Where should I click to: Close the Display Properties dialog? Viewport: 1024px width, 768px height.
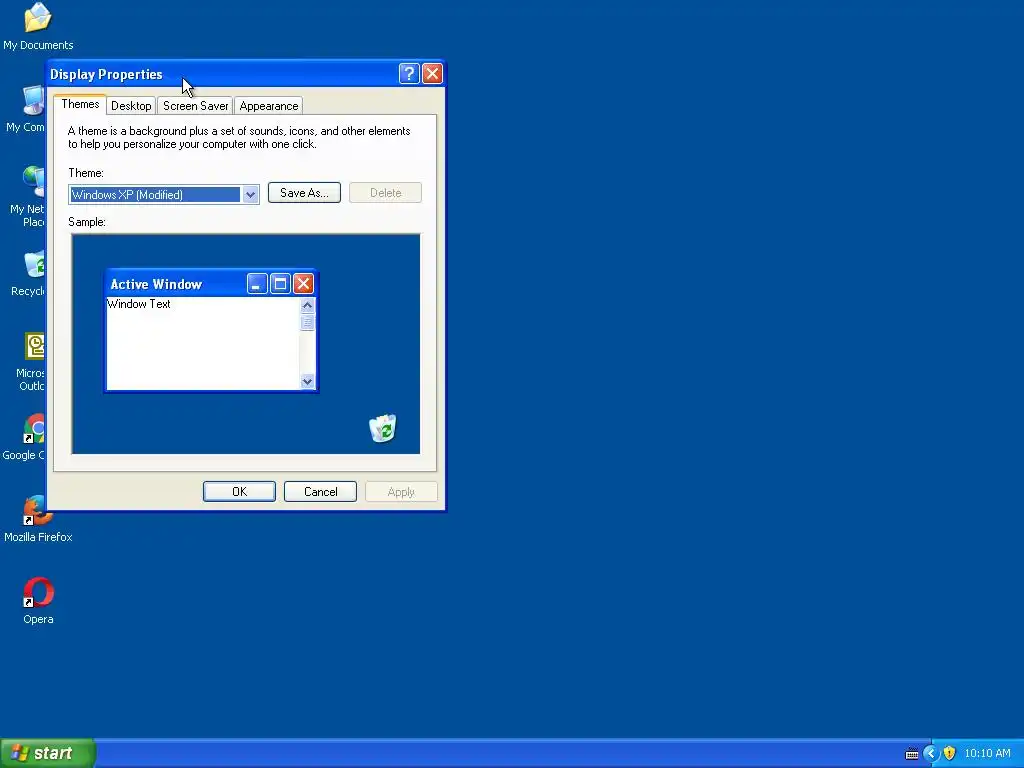pos(432,74)
